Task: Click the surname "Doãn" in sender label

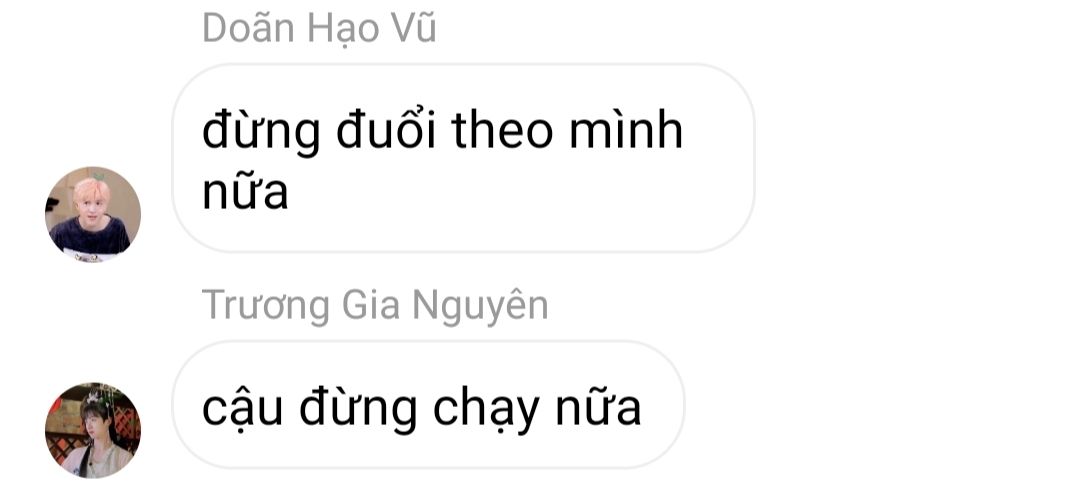Action: (249, 29)
